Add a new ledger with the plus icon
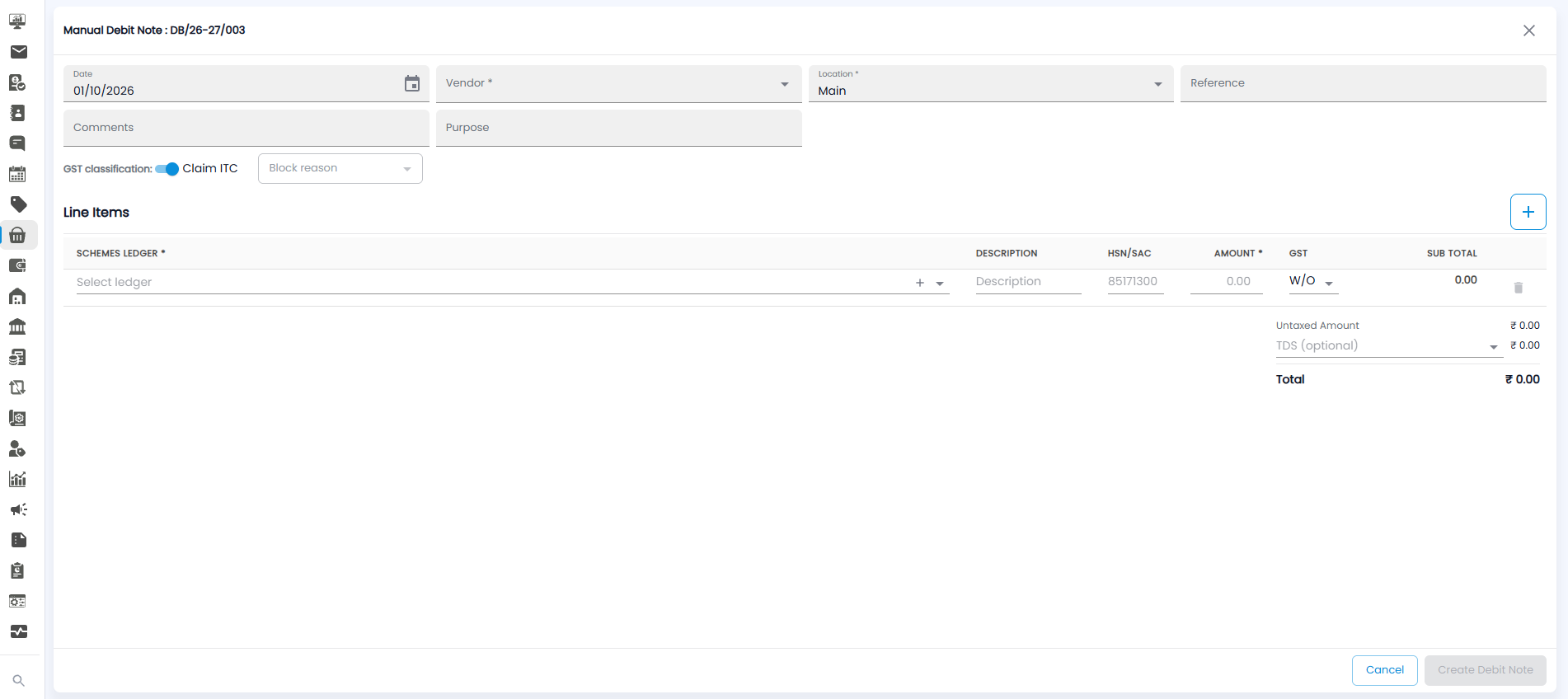This screenshot has width=1568, height=699. (x=920, y=283)
